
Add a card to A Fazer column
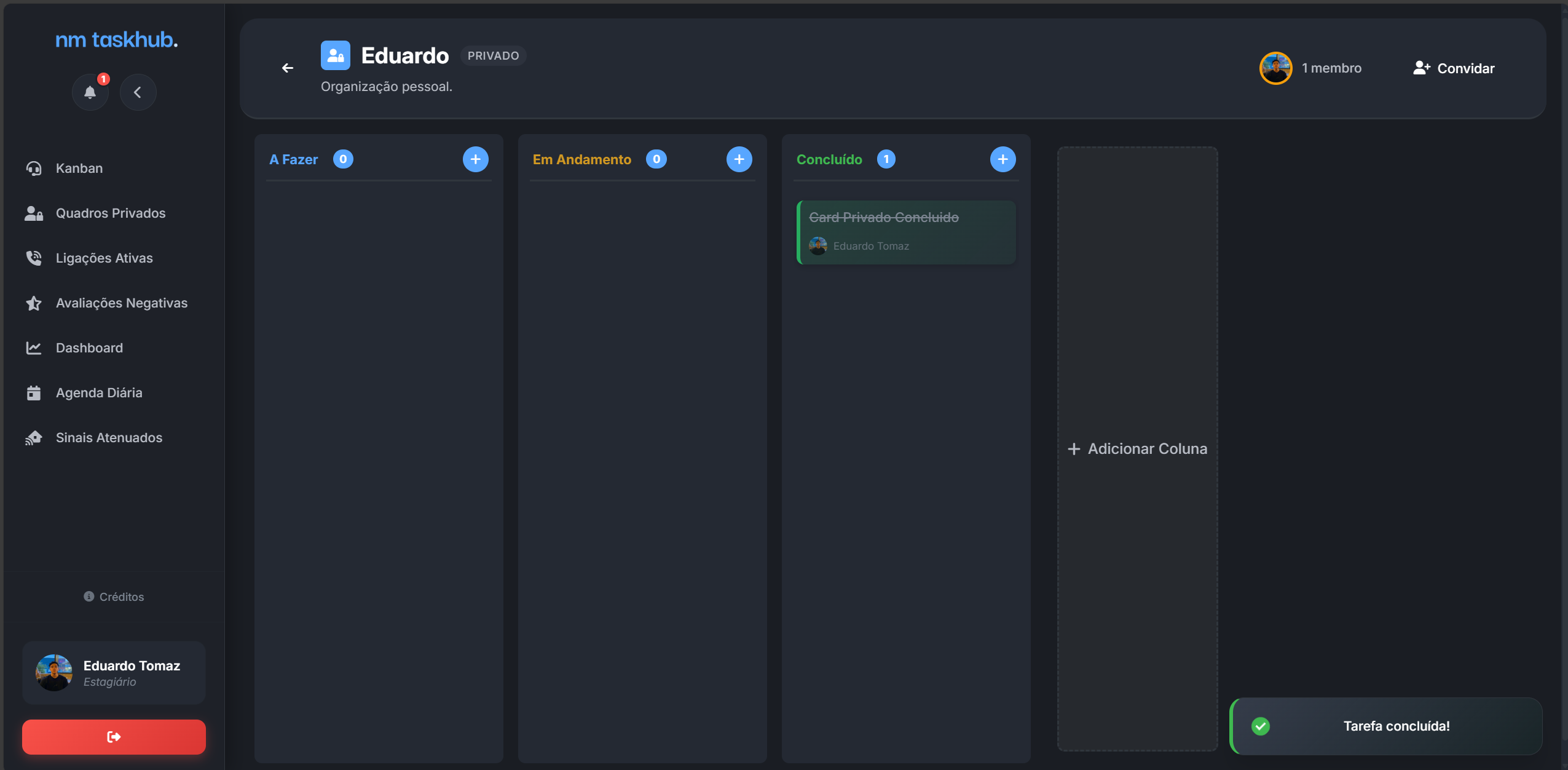tap(475, 159)
